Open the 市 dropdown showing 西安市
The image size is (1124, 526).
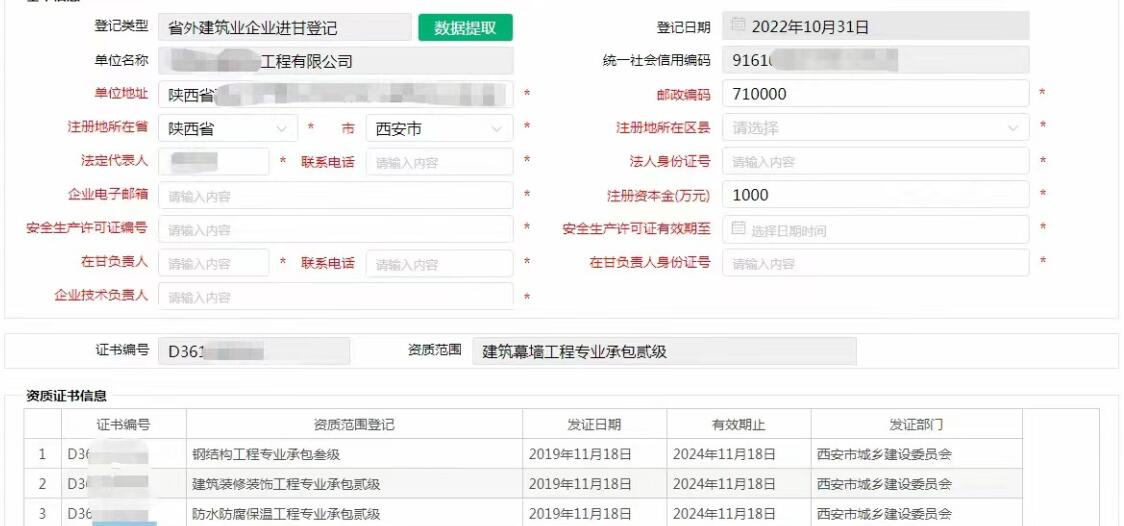(439, 128)
